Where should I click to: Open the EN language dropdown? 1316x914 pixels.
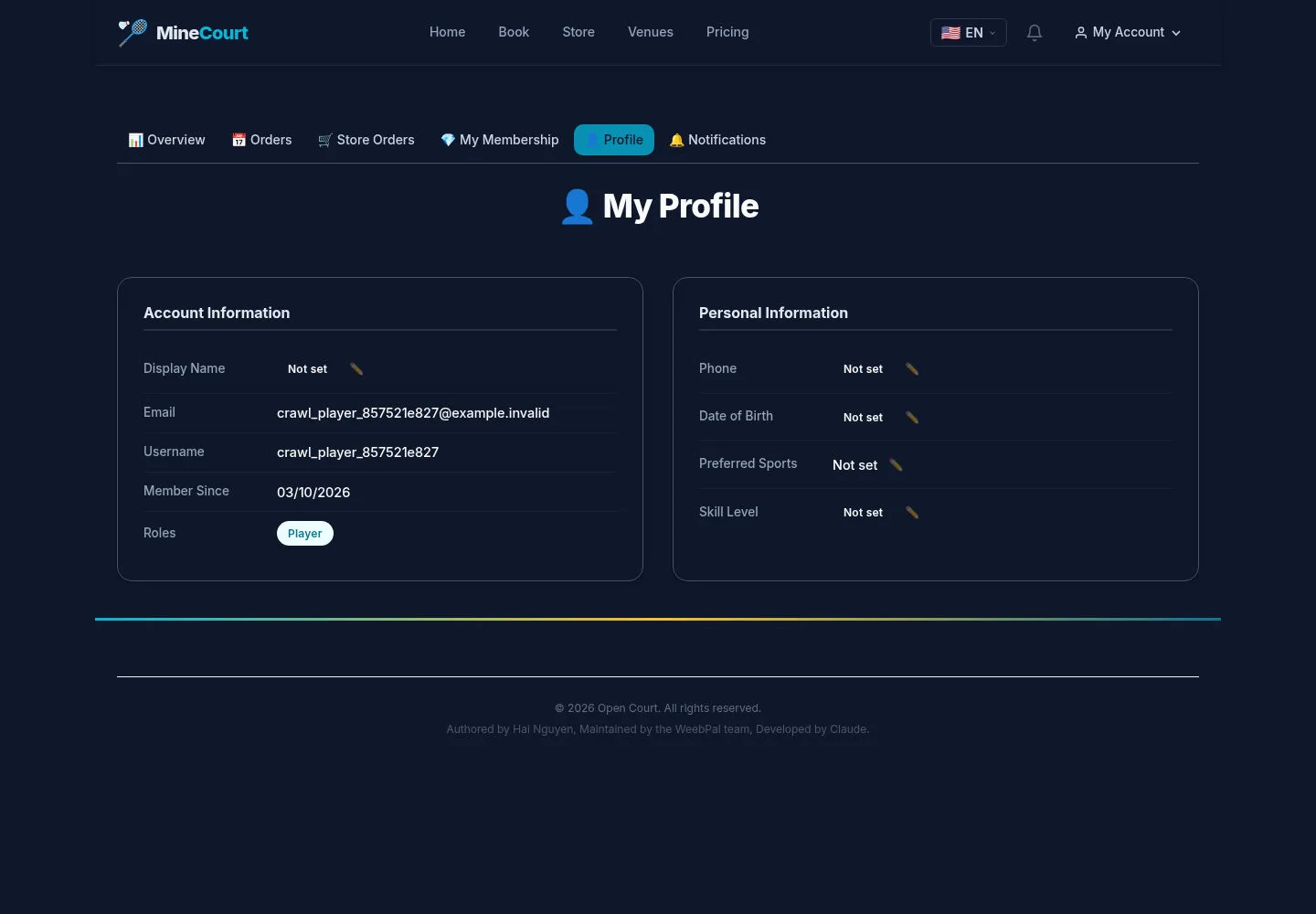[969, 33]
